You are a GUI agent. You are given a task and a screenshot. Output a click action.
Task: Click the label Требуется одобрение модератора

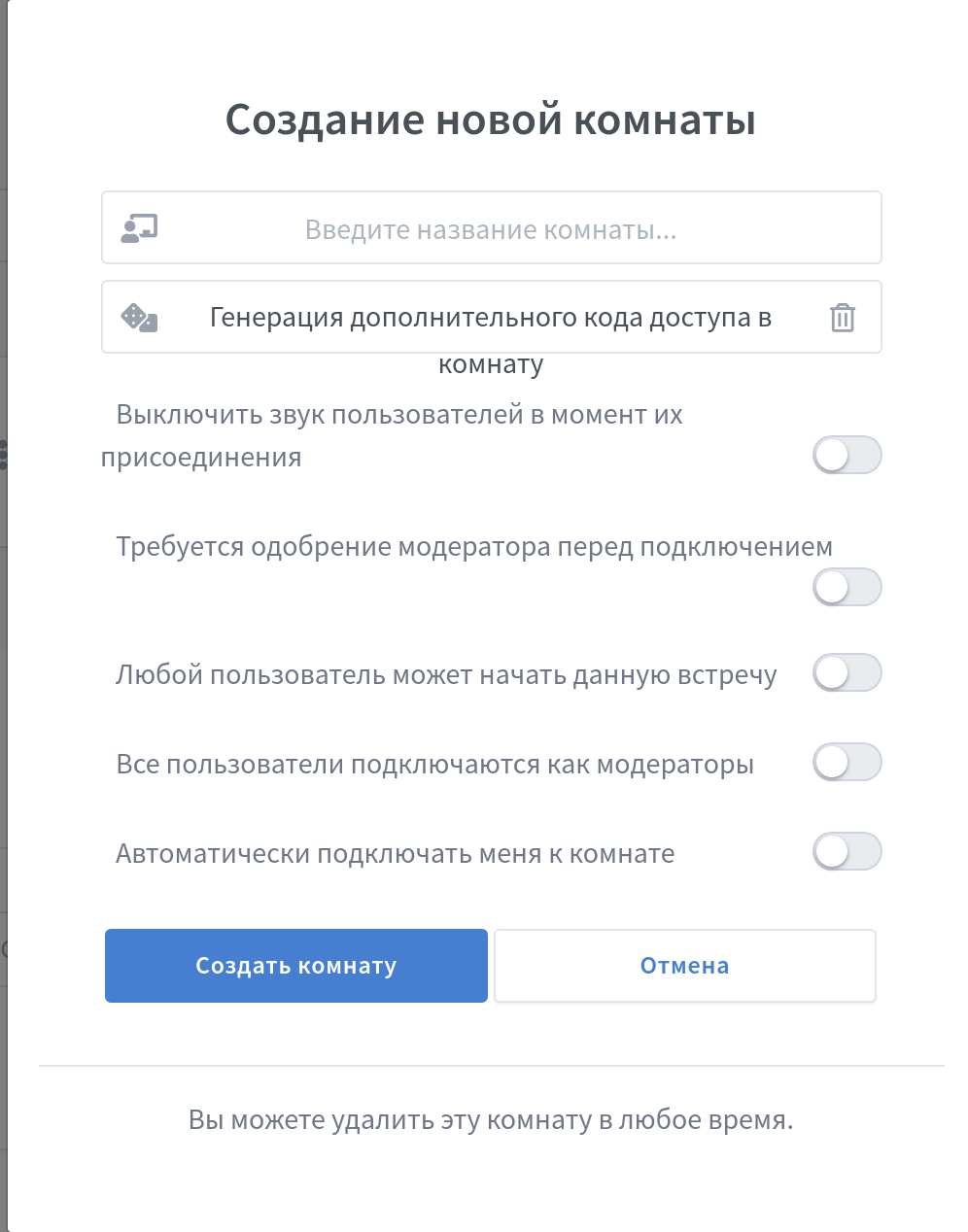tap(474, 547)
